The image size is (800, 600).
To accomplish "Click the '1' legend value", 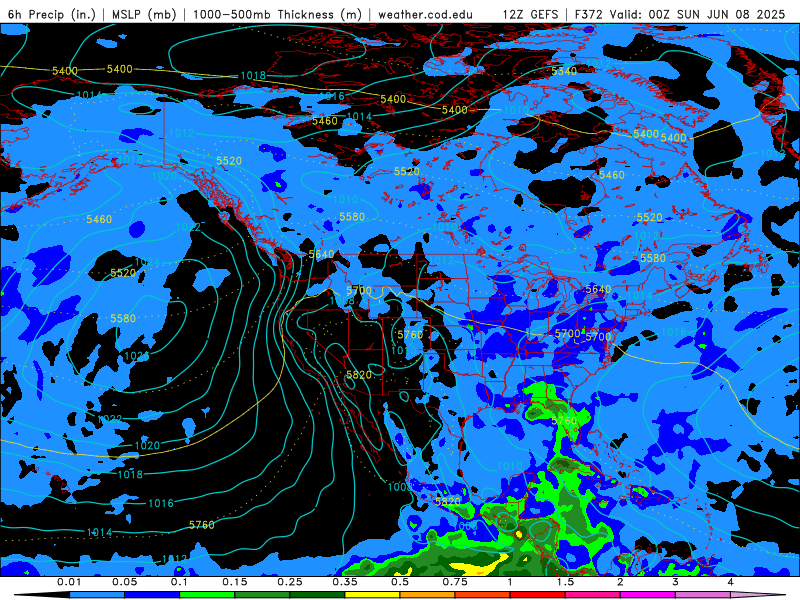I will tap(510, 582).
